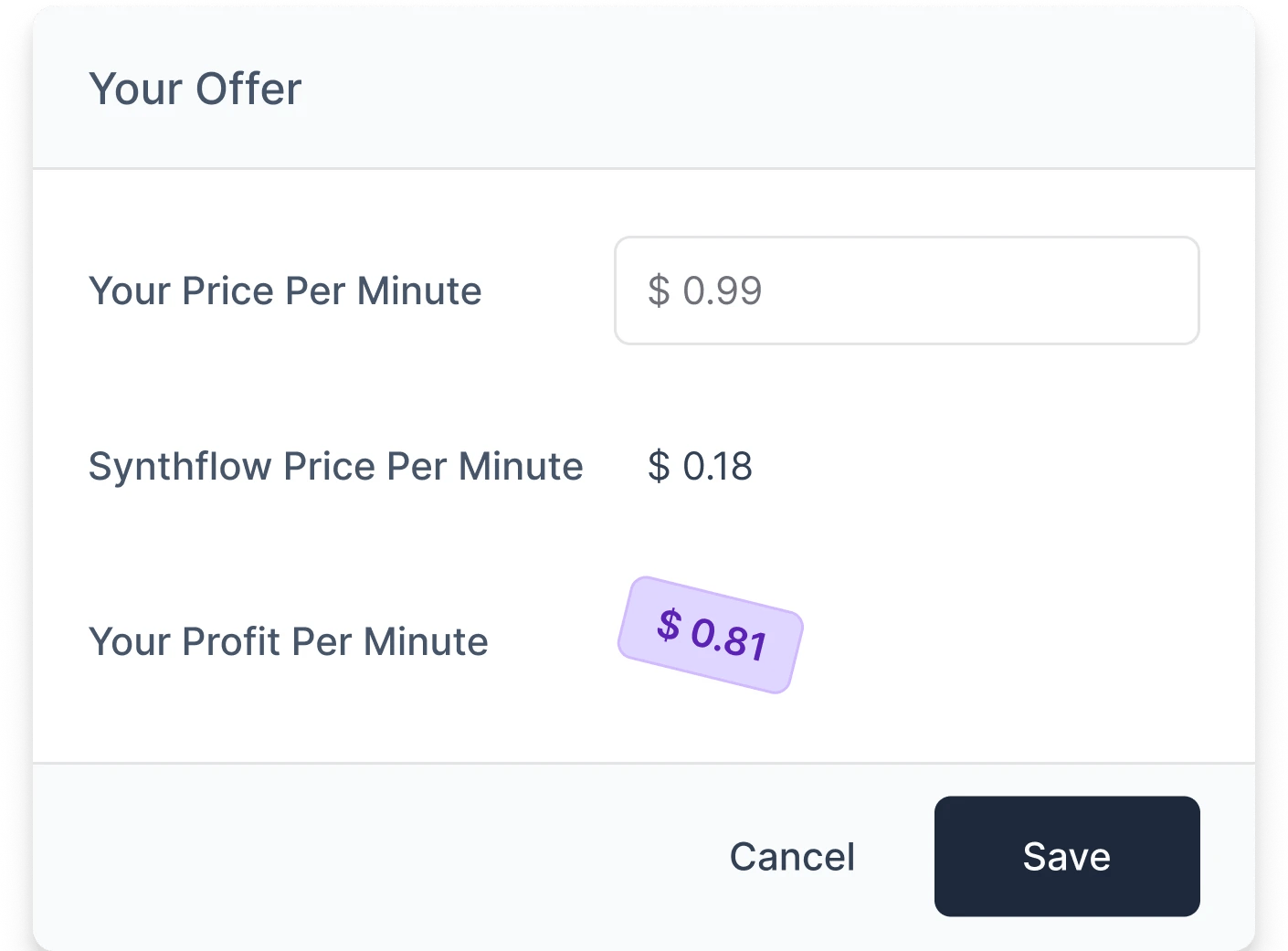Click the dollar sign in the price field
This screenshot has height=951, width=1288.
pyautogui.click(x=660, y=291)
